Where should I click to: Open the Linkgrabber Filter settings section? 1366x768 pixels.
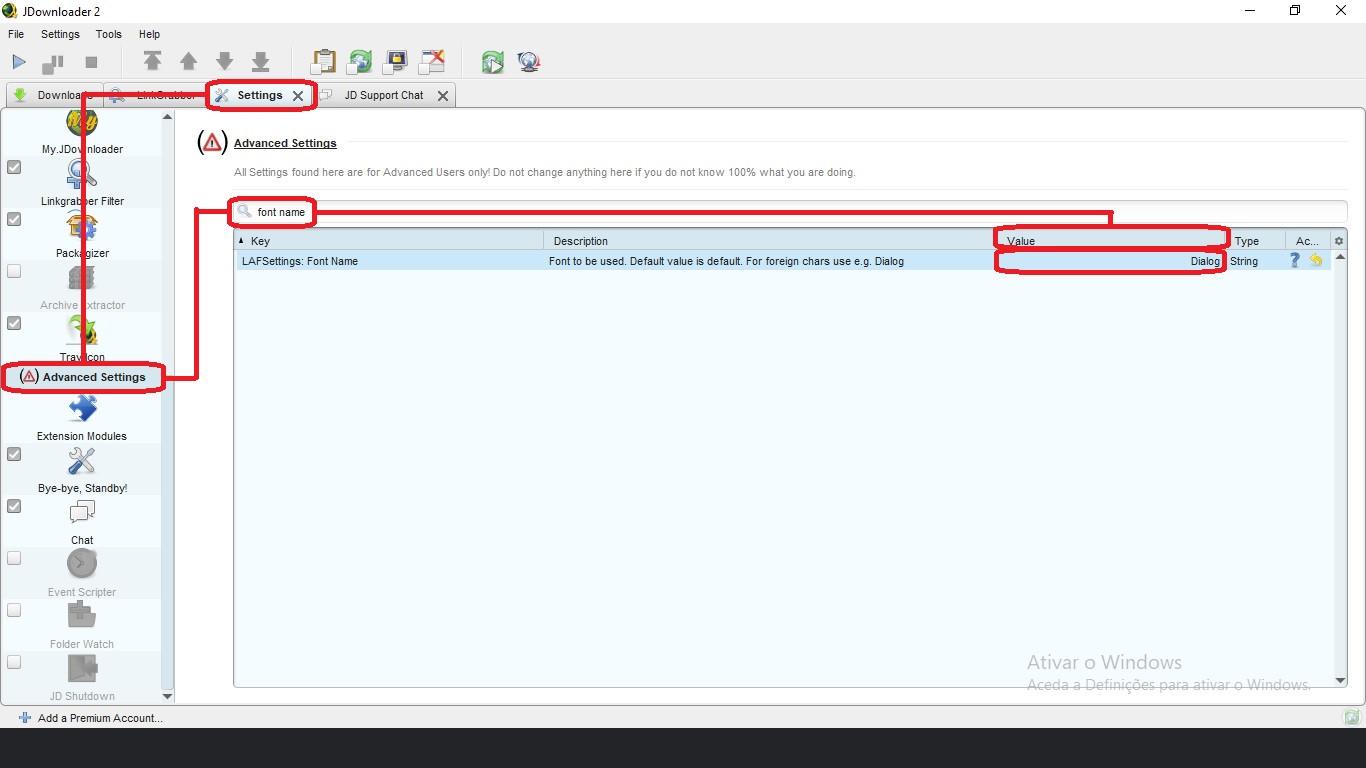[x=82, y=182]
